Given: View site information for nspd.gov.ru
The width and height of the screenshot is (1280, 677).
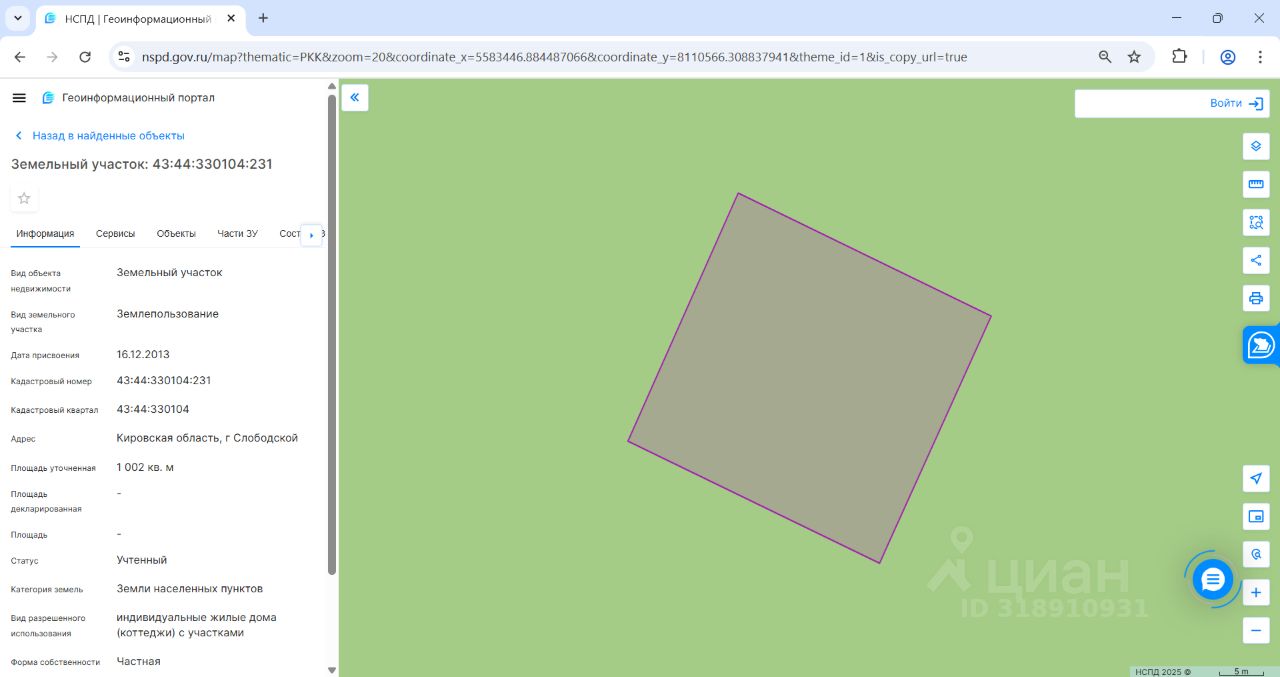Looking at the screenshot, I should [124, 57].
